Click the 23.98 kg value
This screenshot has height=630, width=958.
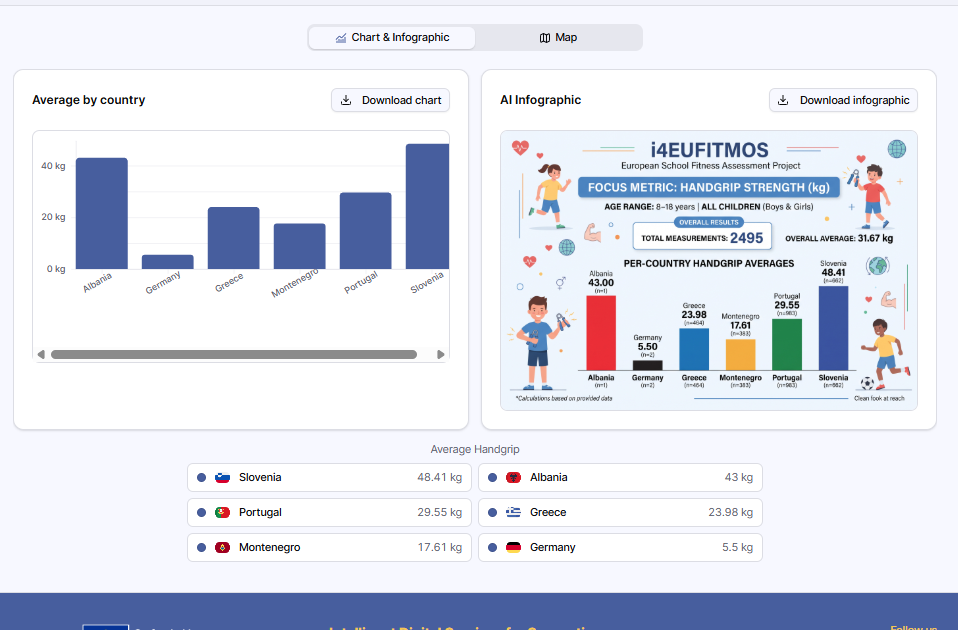click(731, 512)
